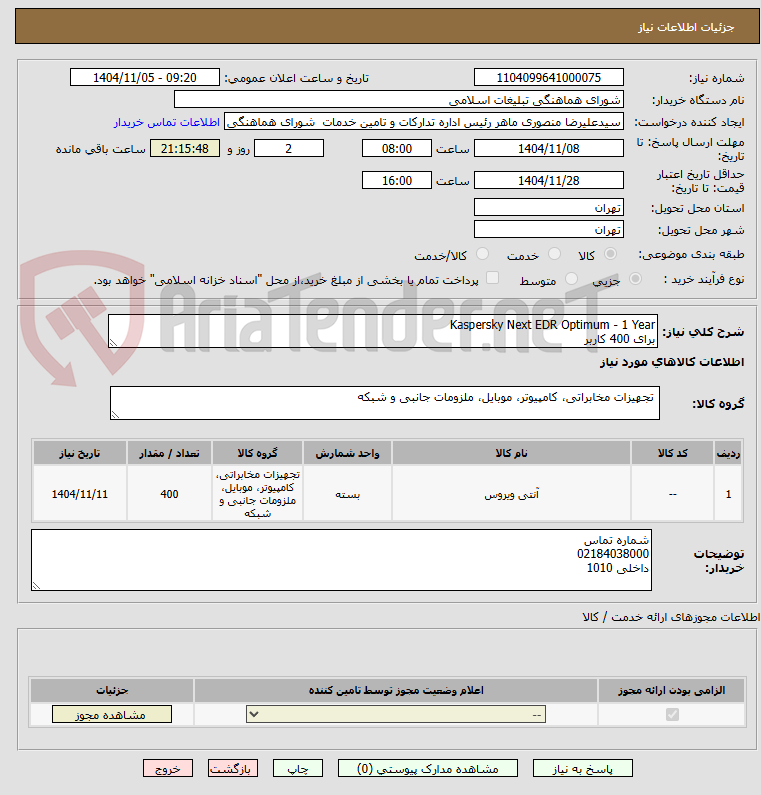Select the 'خدمت' radio button
The image size is (761, 795).
[554, 254]
